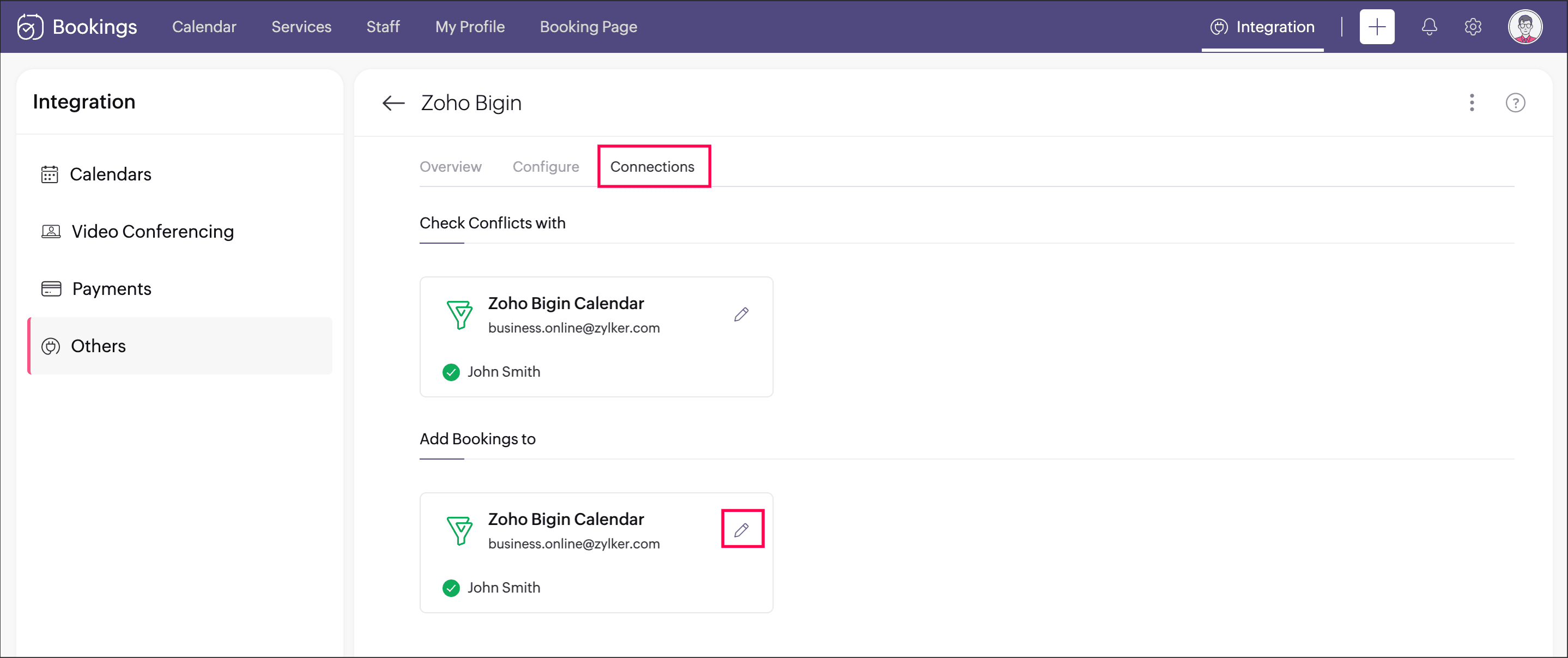The height and width of the screenshot is (658, 1568).
Task: Click John Smith name under Add Bookings
Action: click(504, 588)
